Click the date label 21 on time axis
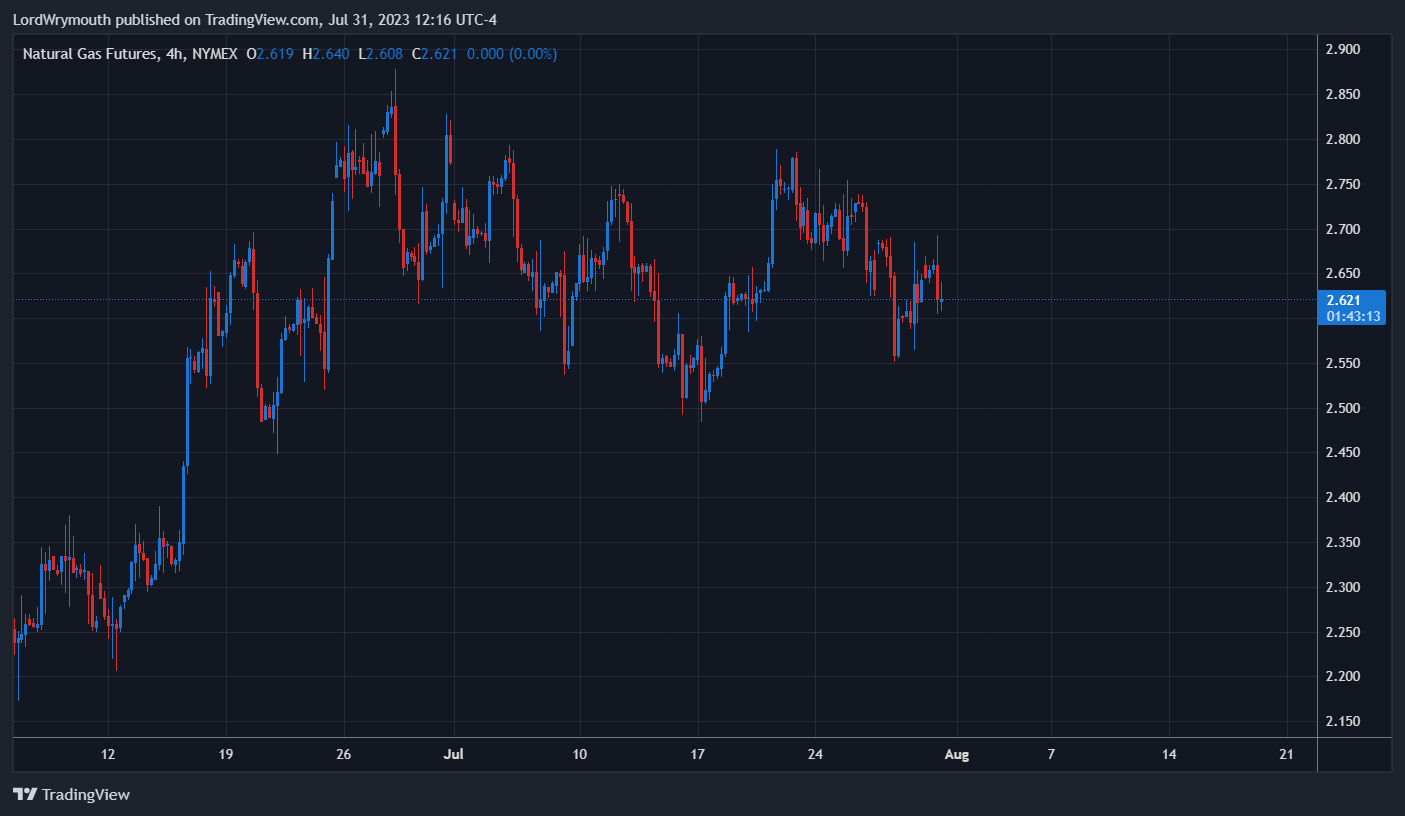 point(1286,754)
